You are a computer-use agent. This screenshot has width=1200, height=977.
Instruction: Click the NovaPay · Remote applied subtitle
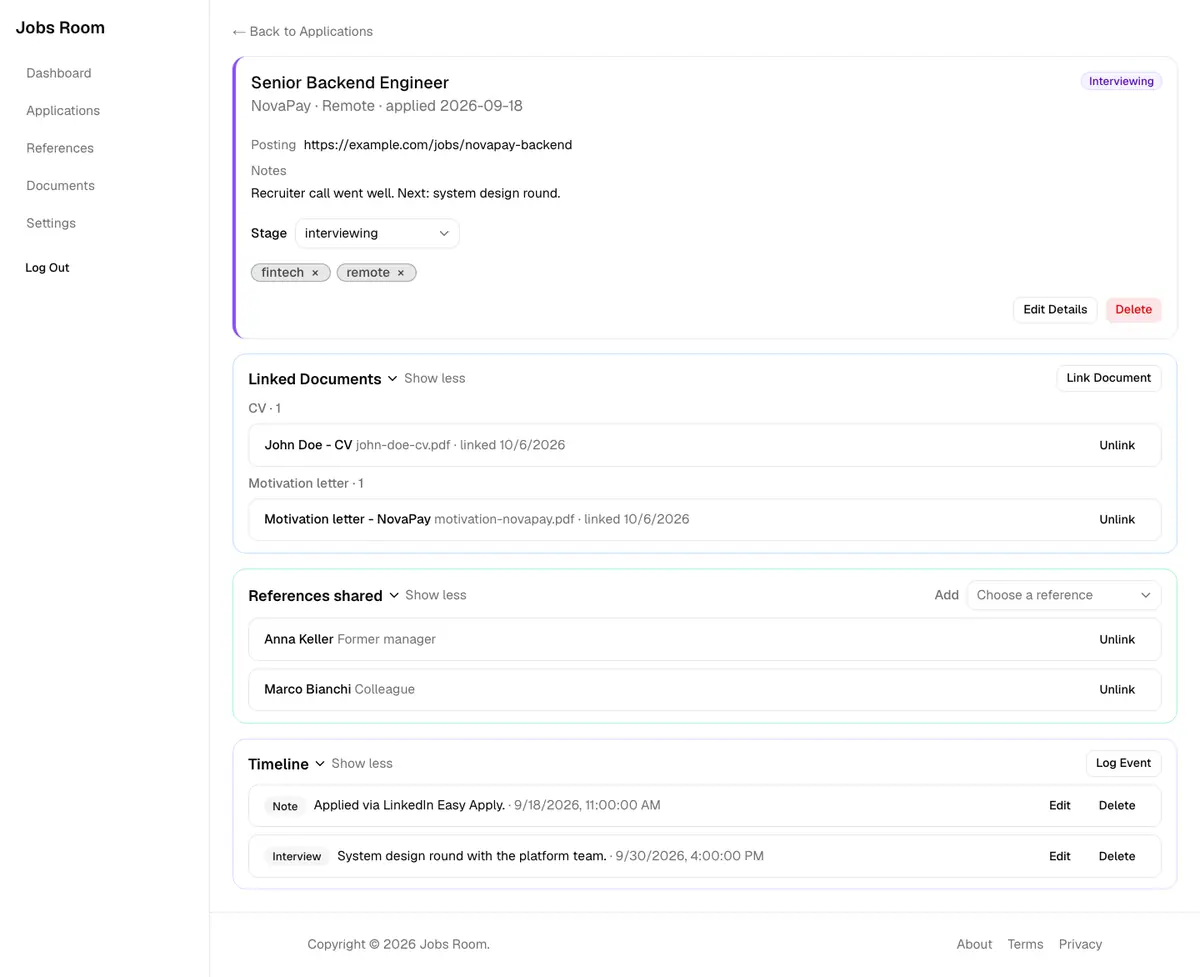tap(386, 106)
